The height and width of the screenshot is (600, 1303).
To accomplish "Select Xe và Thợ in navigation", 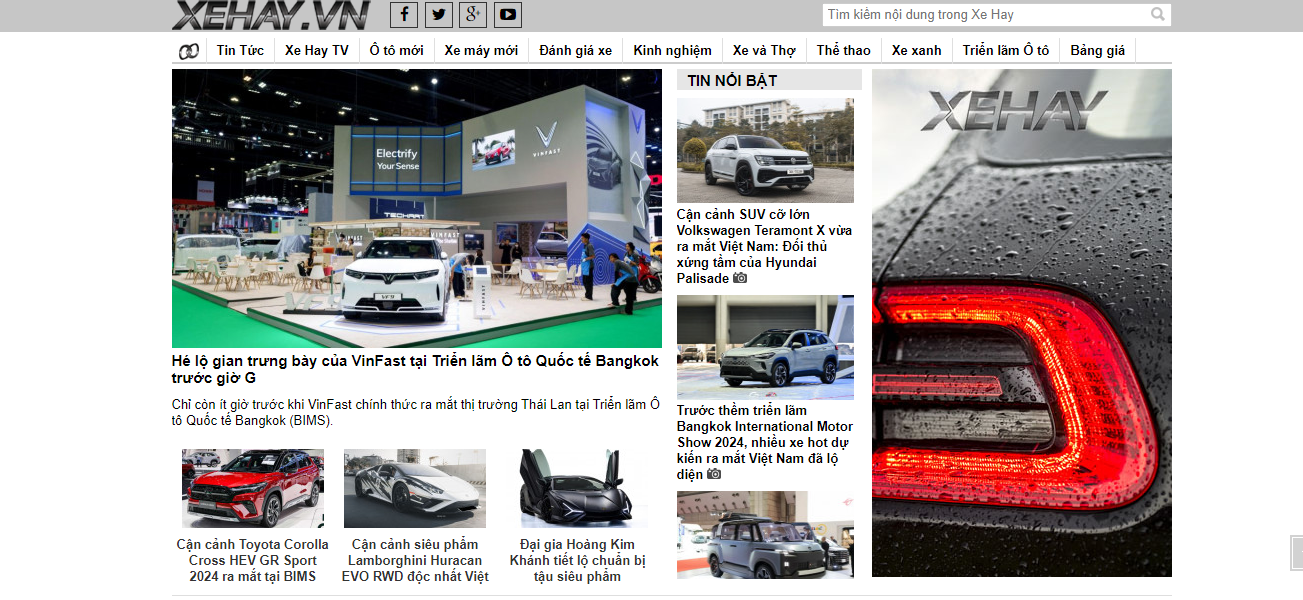I will pyautogui.click(x=764, y=51).
